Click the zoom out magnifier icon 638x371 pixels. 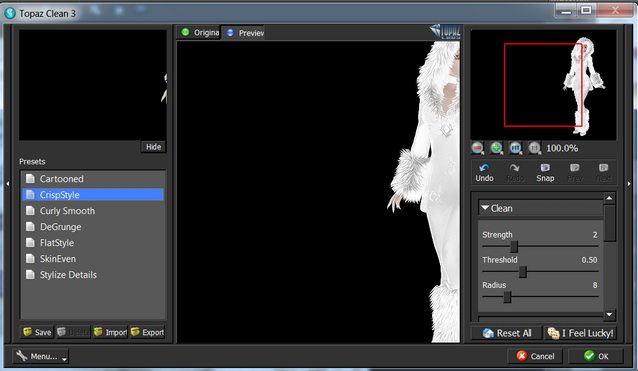(x=478, y=148)
